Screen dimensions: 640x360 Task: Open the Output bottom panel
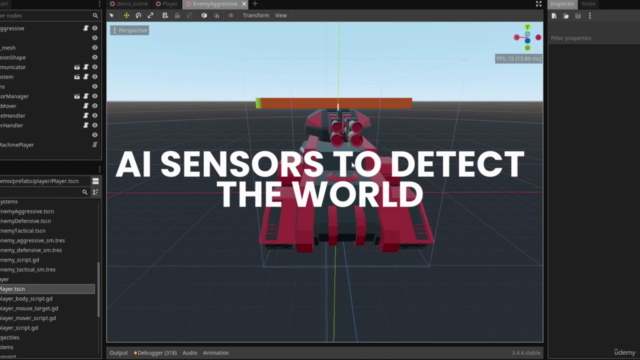[118, 353]
